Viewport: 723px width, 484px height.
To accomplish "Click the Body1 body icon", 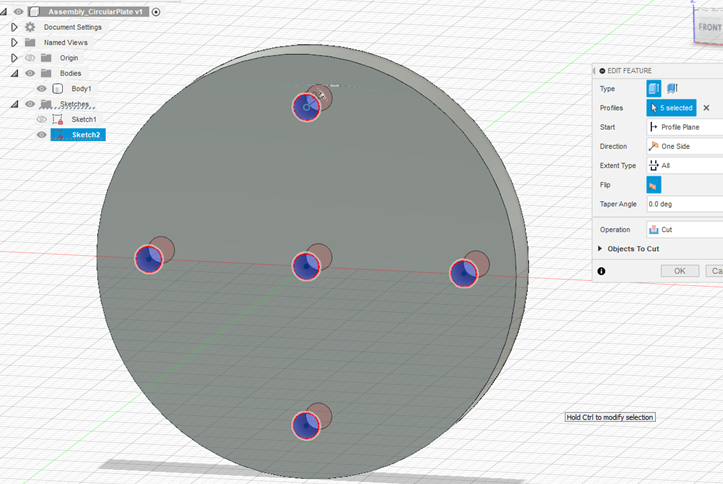I will pos(58,89).
